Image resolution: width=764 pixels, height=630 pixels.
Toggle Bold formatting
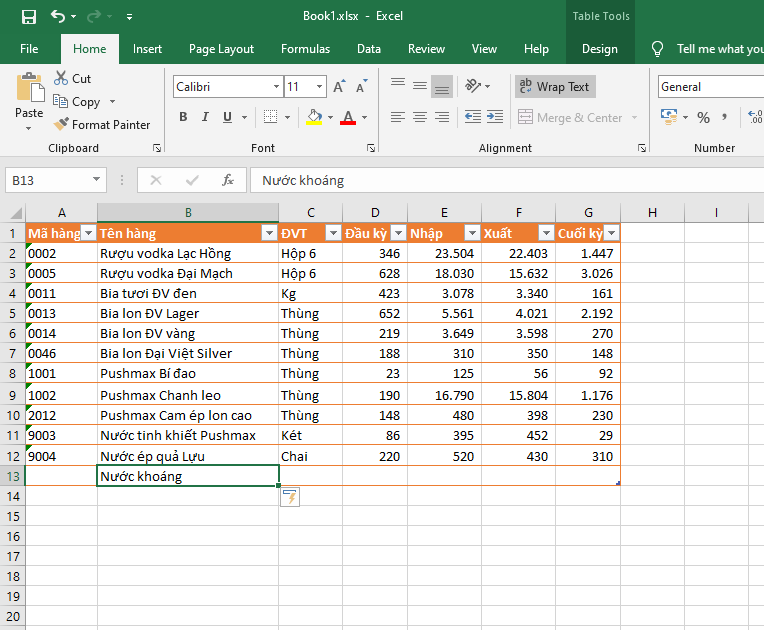click(x=183, y=117)
